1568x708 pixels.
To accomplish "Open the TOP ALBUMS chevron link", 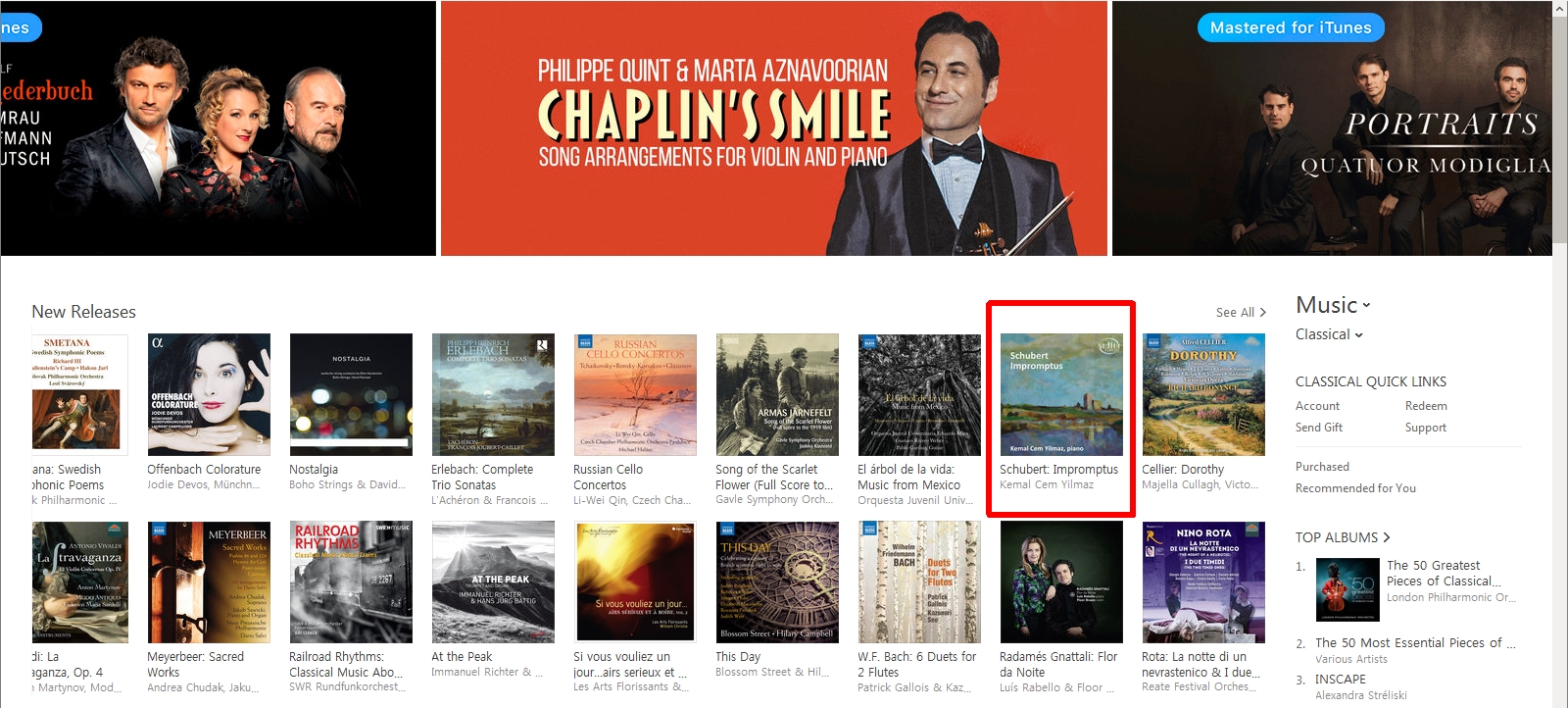I will point(1343,537).
